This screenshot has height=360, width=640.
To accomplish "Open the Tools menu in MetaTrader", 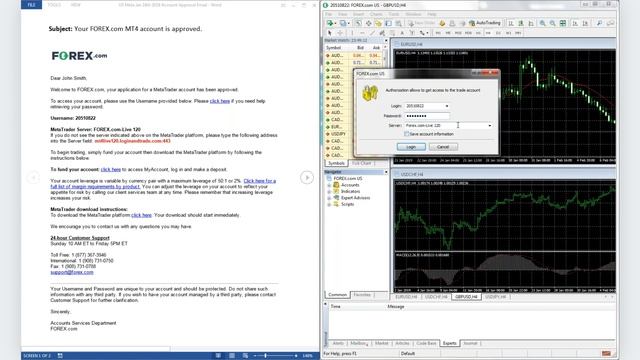I will (393, 14).
